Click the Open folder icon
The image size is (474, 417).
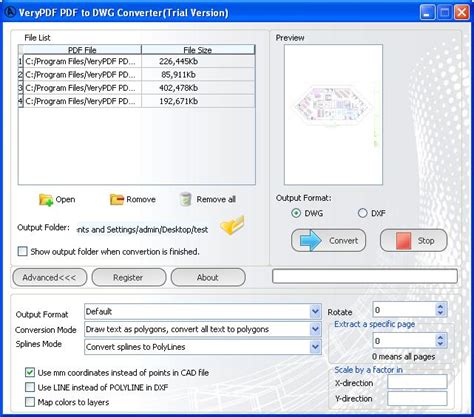pos(46,200)
